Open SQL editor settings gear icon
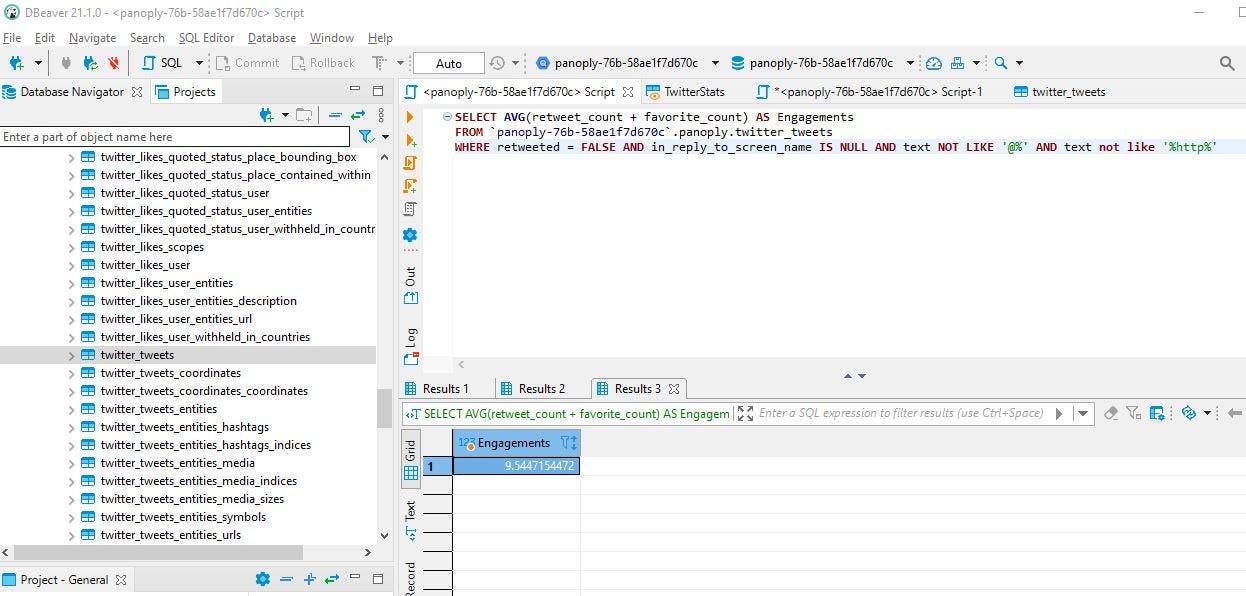Screen dimensions: 1246x596 click(x=410, y=235)
